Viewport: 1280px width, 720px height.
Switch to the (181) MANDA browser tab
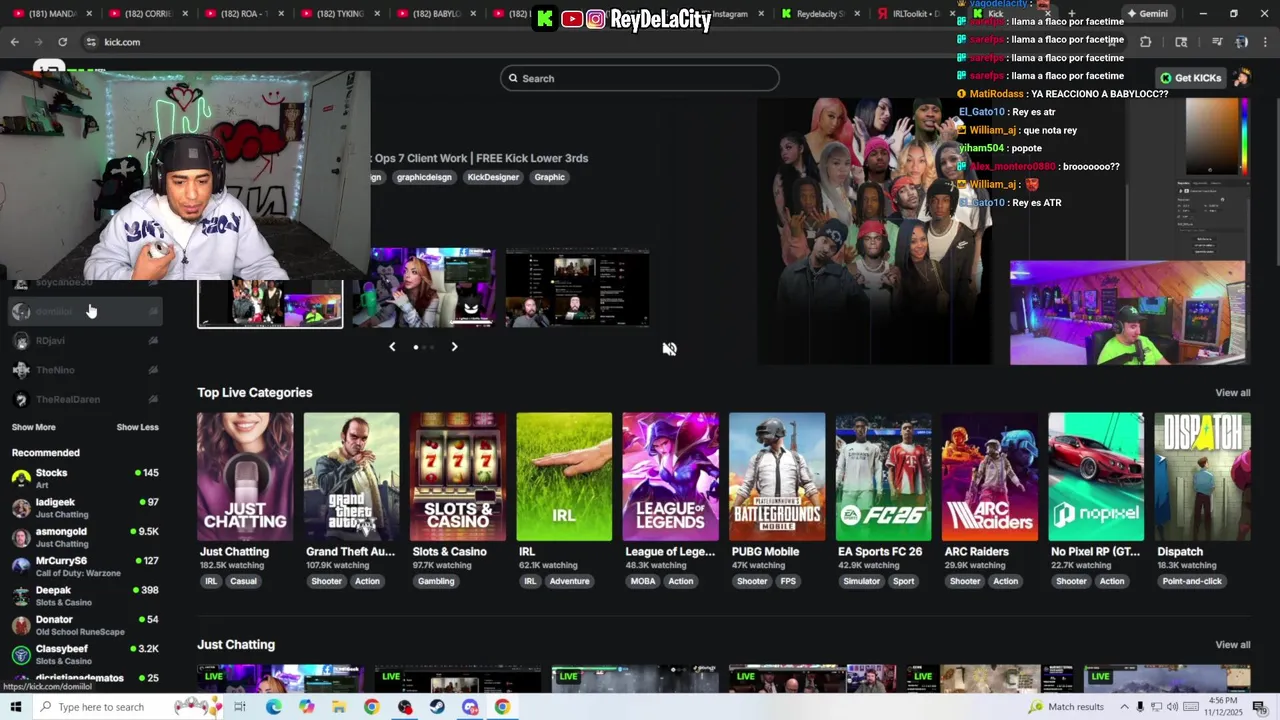(x=52, y=14)
